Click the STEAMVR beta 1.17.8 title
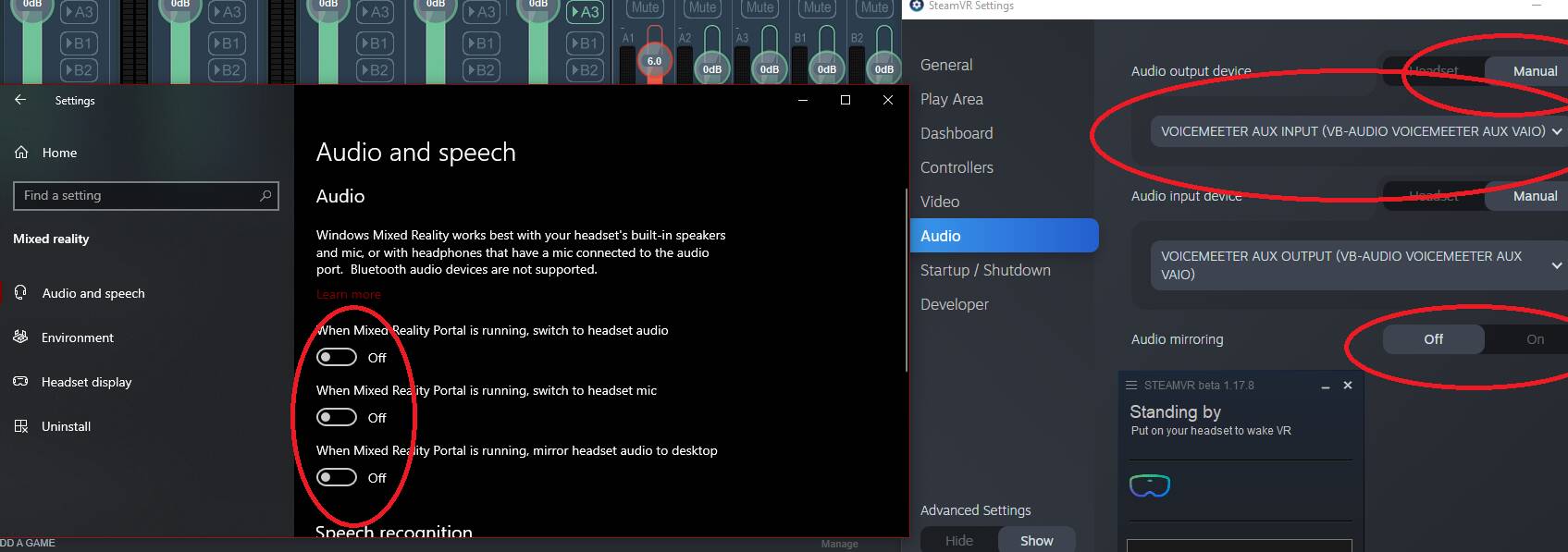Screen dimensions: 1568x552 point(1199,386)
